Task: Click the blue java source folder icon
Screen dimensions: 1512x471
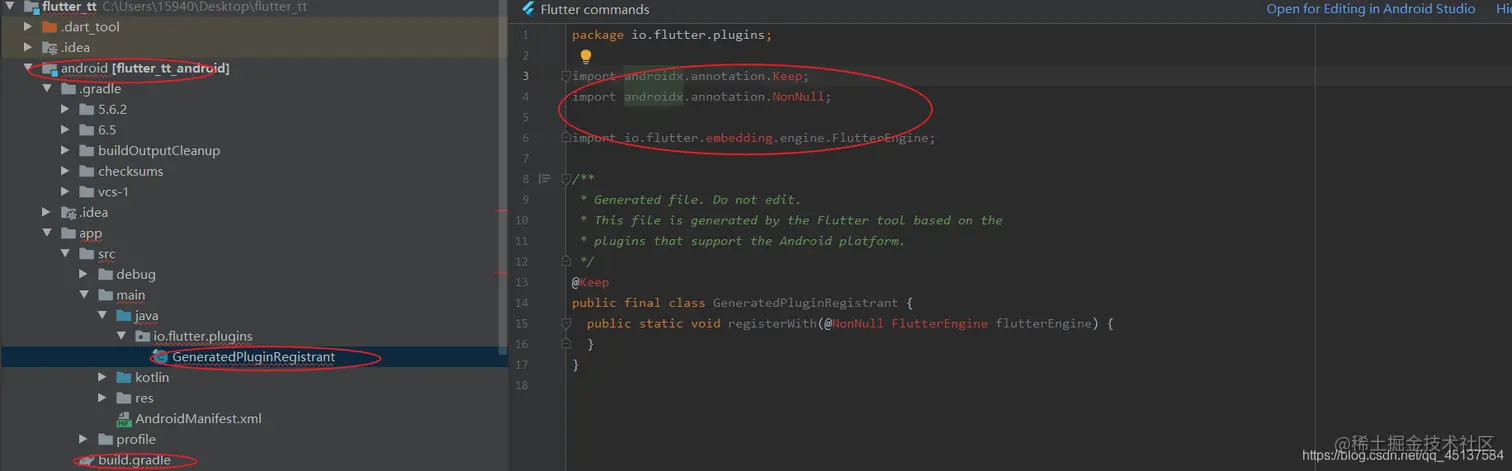Action: pos(124,315)
